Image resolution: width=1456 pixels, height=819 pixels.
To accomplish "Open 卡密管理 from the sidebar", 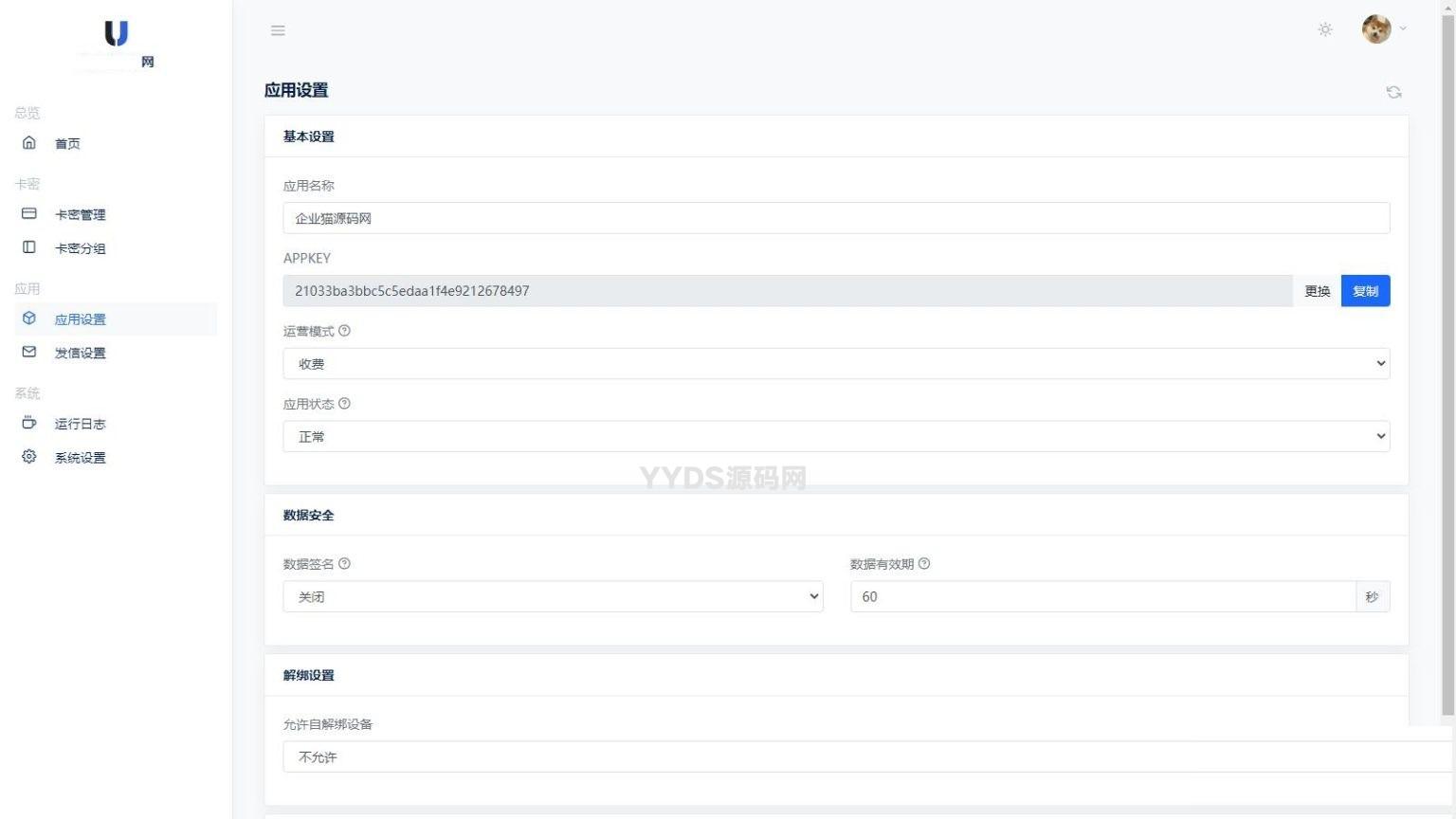I will click(x=80, y=215).
